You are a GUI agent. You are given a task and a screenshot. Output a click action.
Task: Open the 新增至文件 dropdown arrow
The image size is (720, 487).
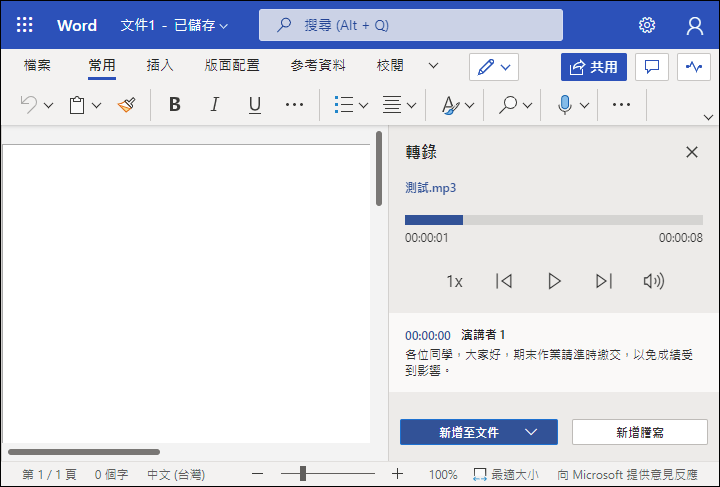[x=531, y=432]
